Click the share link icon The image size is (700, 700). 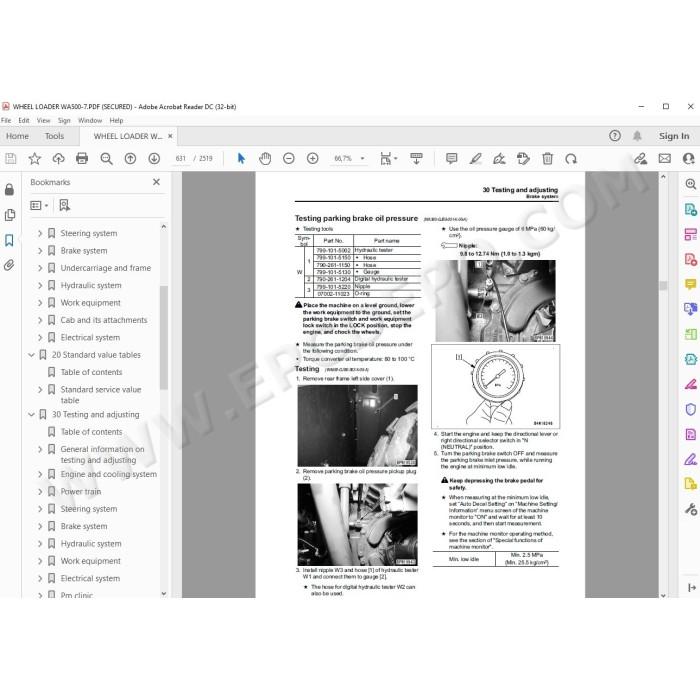point(641,158)
